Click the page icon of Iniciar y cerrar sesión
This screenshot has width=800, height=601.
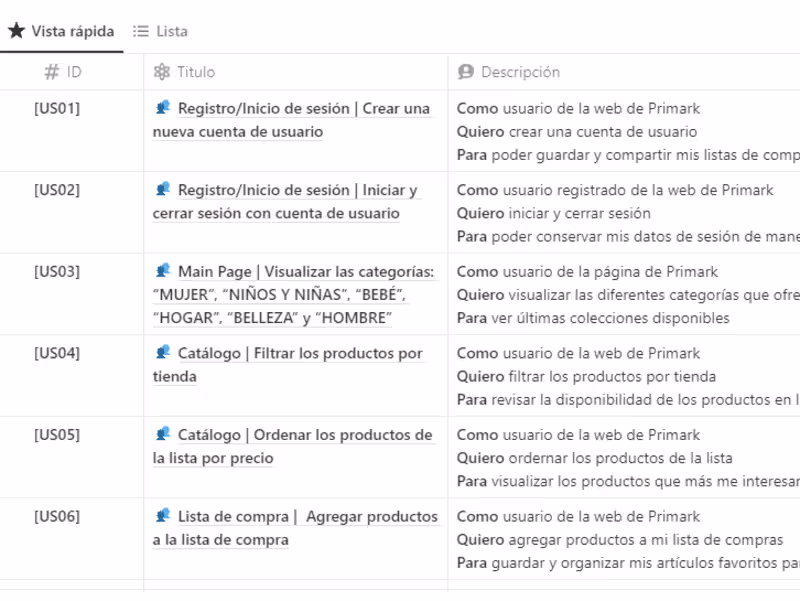tap(163, 189)
